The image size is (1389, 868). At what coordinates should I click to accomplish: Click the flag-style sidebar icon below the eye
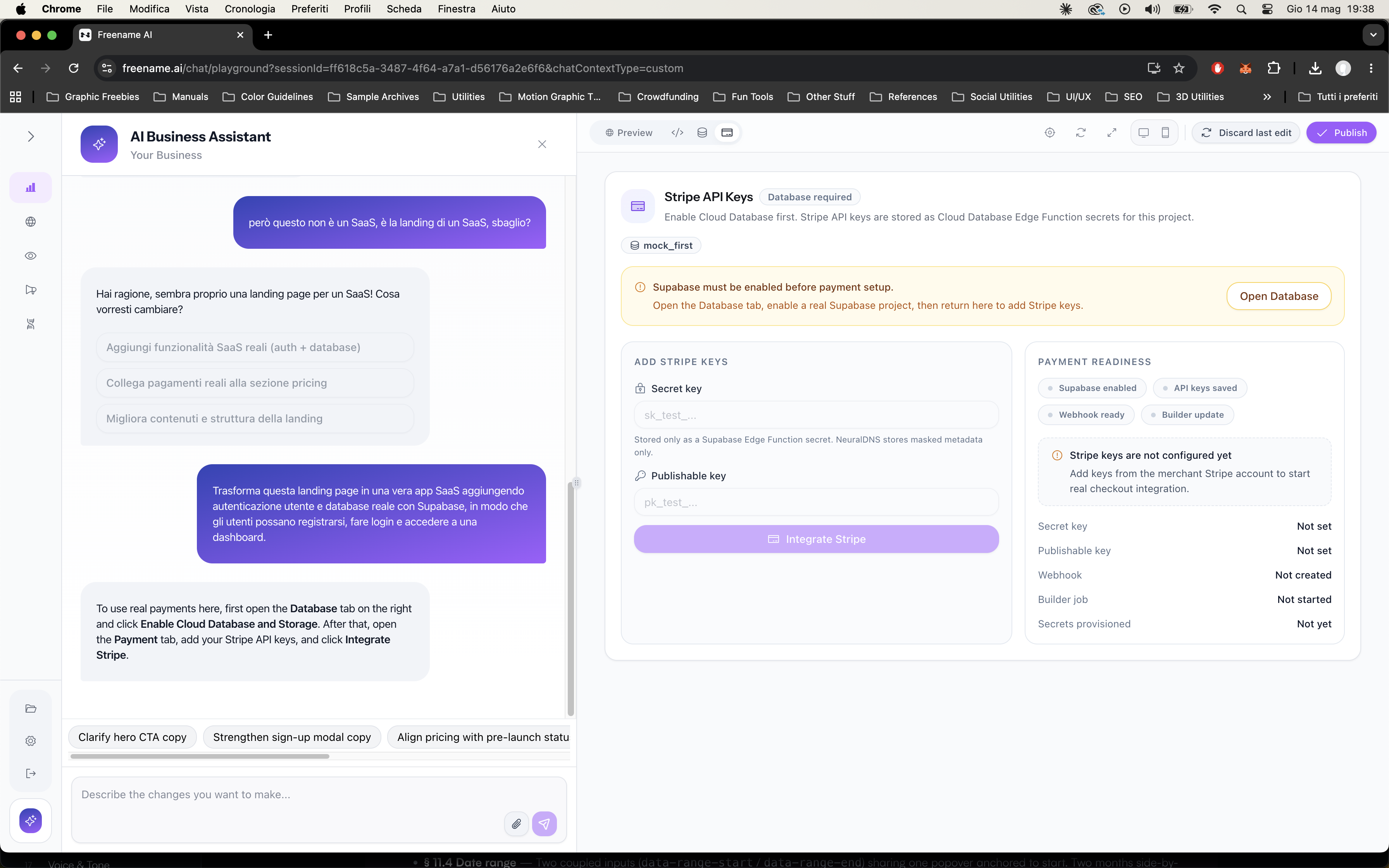point(30,290)
